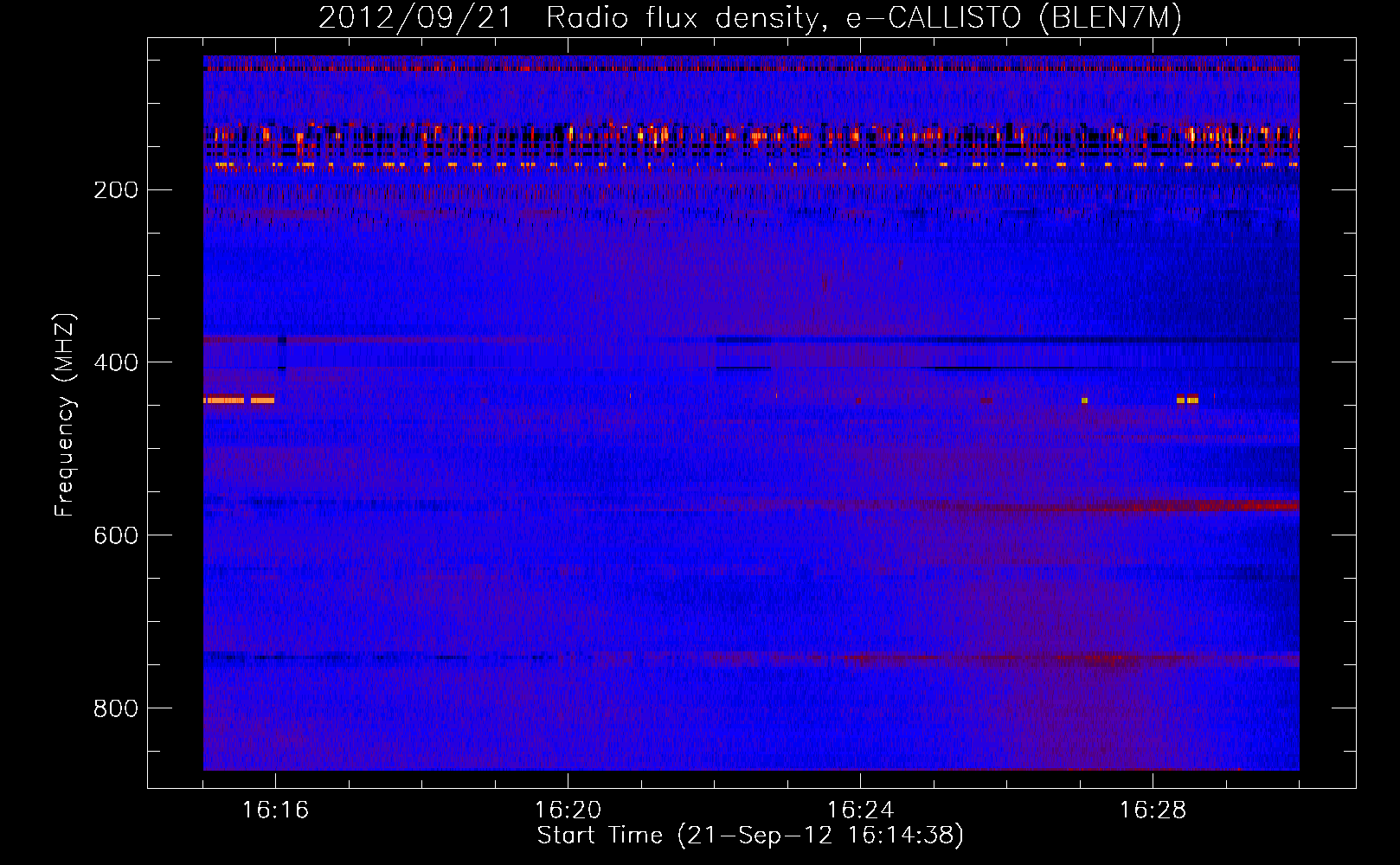Click the 16:20 time tick label

point(568,811)
